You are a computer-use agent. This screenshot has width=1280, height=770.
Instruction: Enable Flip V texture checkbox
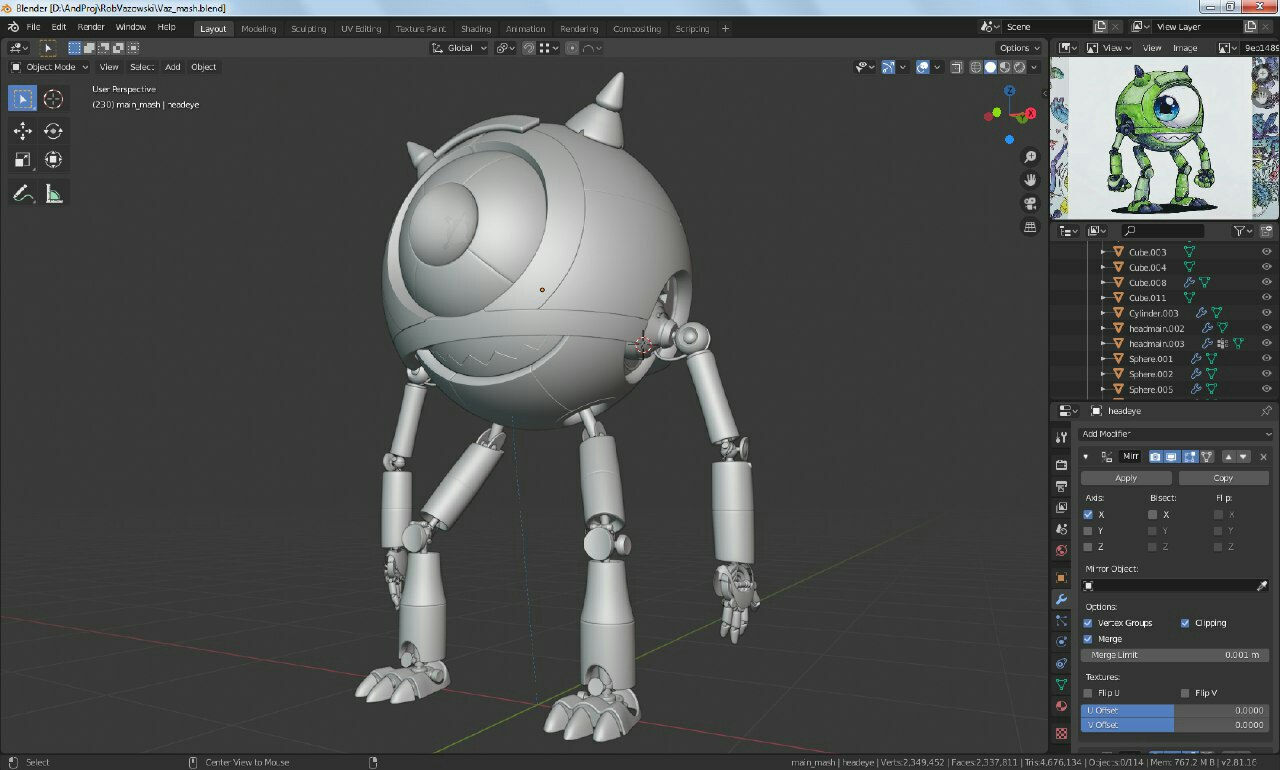(1185, 692)
